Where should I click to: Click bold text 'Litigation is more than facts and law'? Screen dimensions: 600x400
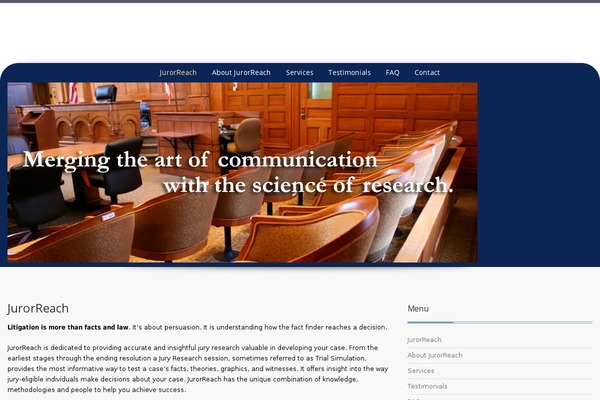point(68,327)
